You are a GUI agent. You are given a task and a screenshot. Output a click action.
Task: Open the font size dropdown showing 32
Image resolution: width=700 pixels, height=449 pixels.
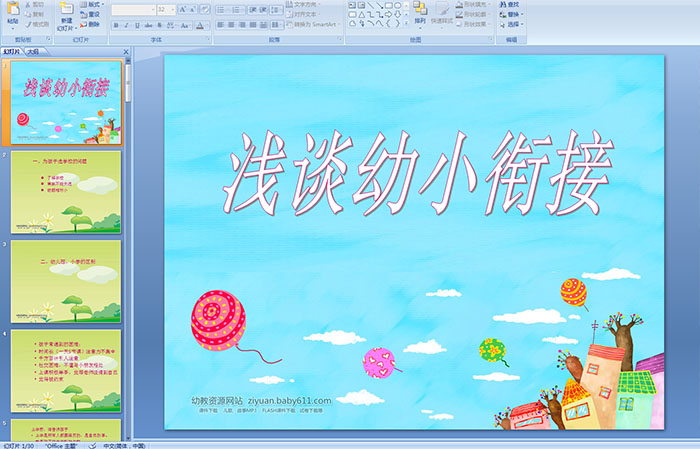[166, 9]
